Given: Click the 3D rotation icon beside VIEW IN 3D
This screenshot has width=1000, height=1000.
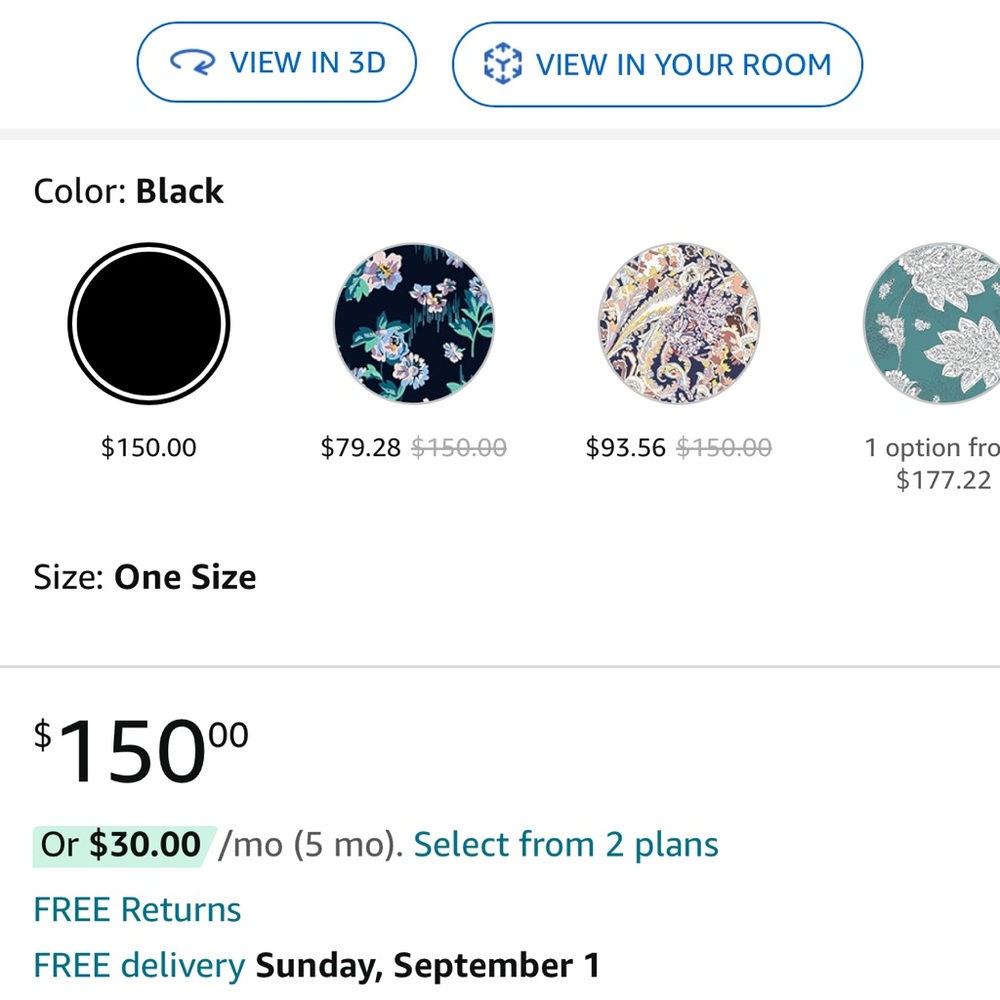Looking at the screenshot, I should [196, 62].
